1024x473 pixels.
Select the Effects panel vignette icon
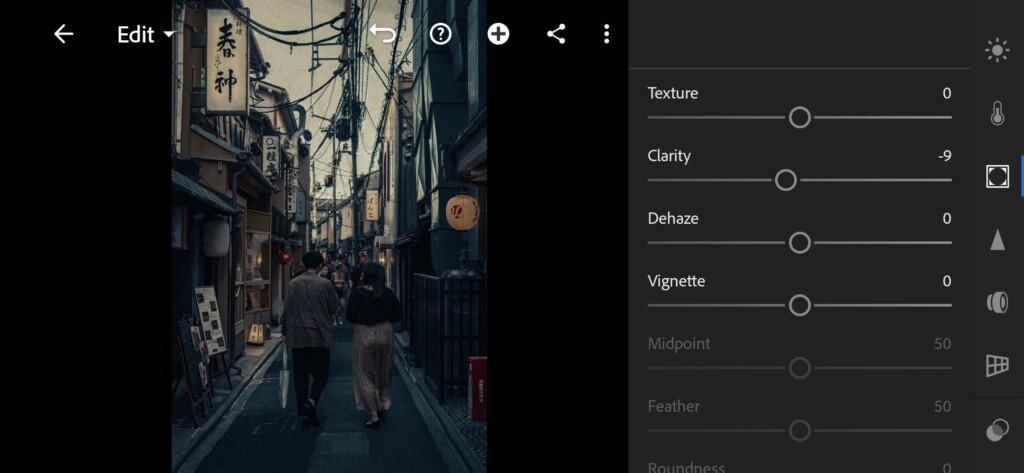(x=997, y=176)
